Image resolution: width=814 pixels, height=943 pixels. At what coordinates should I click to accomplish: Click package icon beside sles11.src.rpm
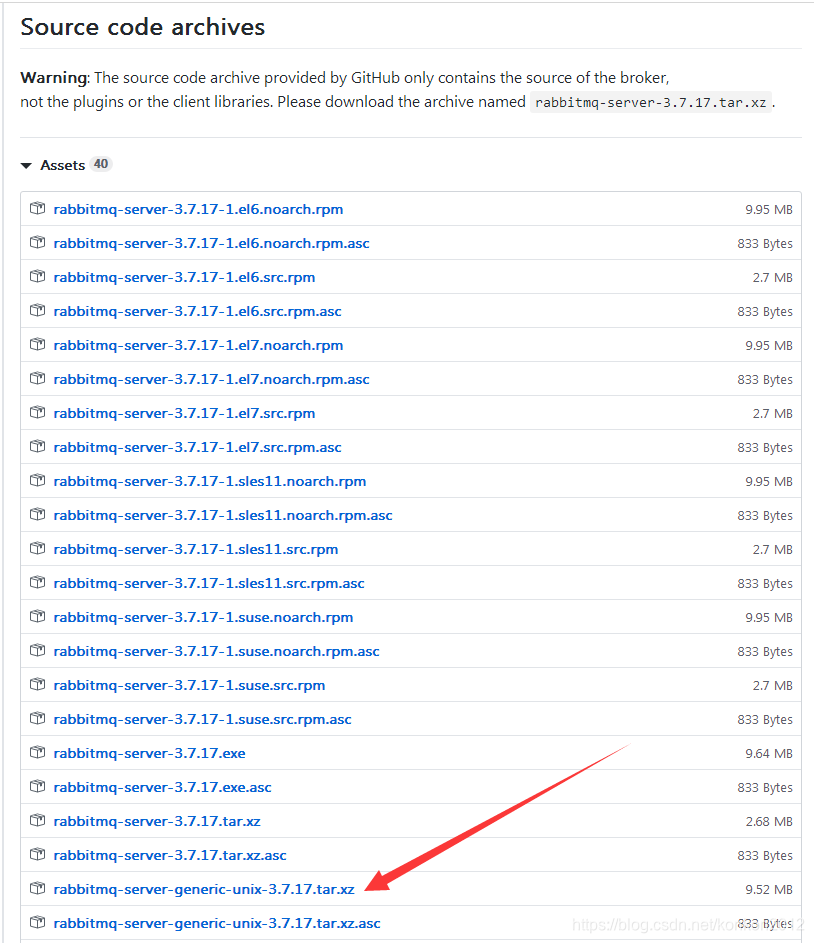point(37,548)
